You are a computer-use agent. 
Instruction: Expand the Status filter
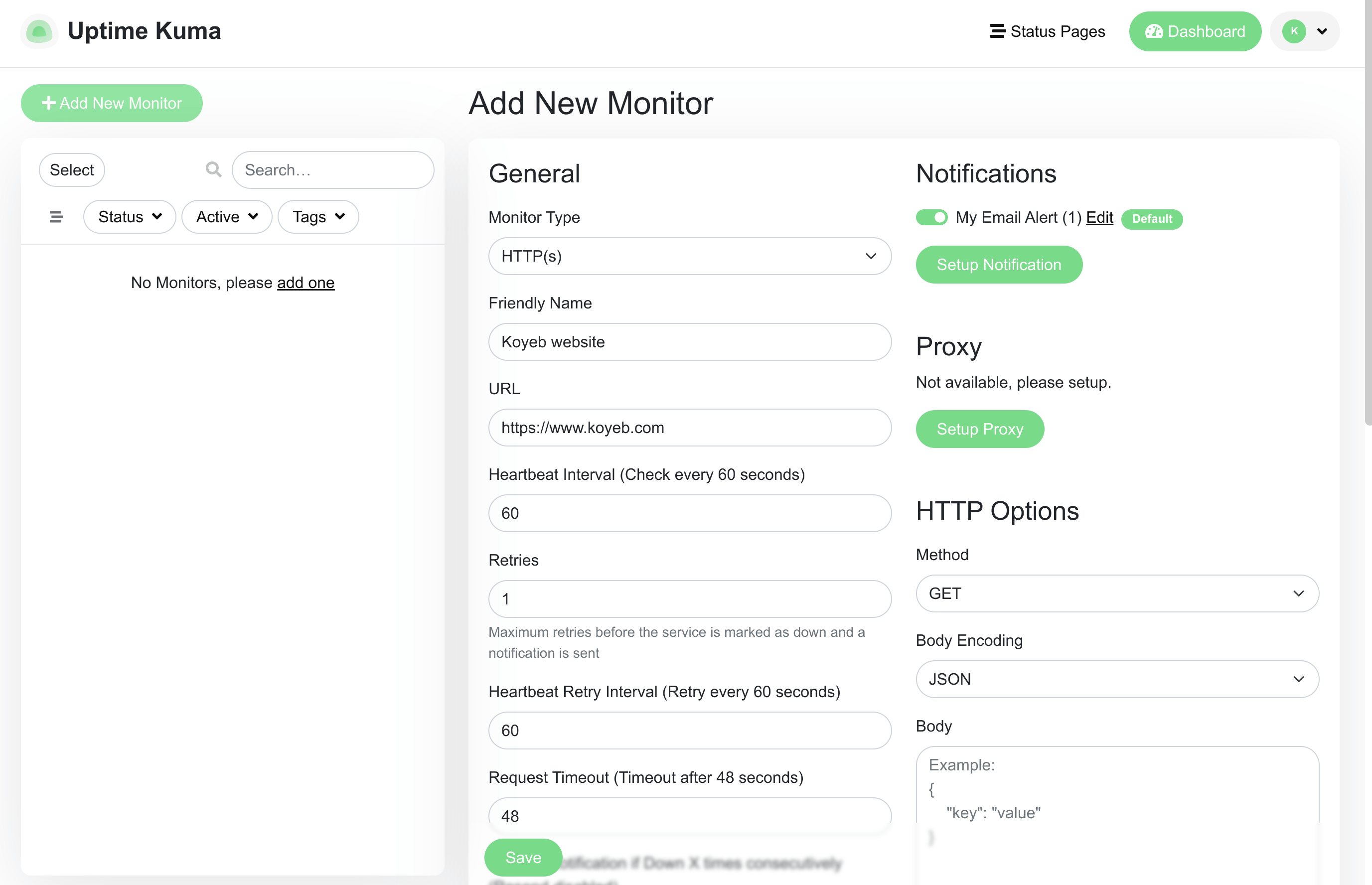[129, 217]
